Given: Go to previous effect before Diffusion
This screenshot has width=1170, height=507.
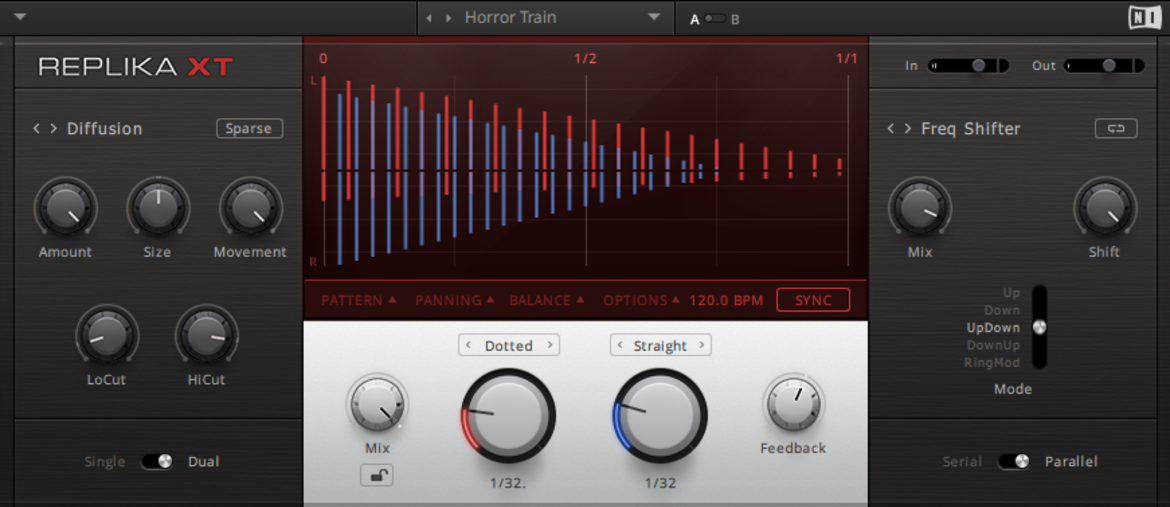Looking at the screenshot, I should coord(36,128).
